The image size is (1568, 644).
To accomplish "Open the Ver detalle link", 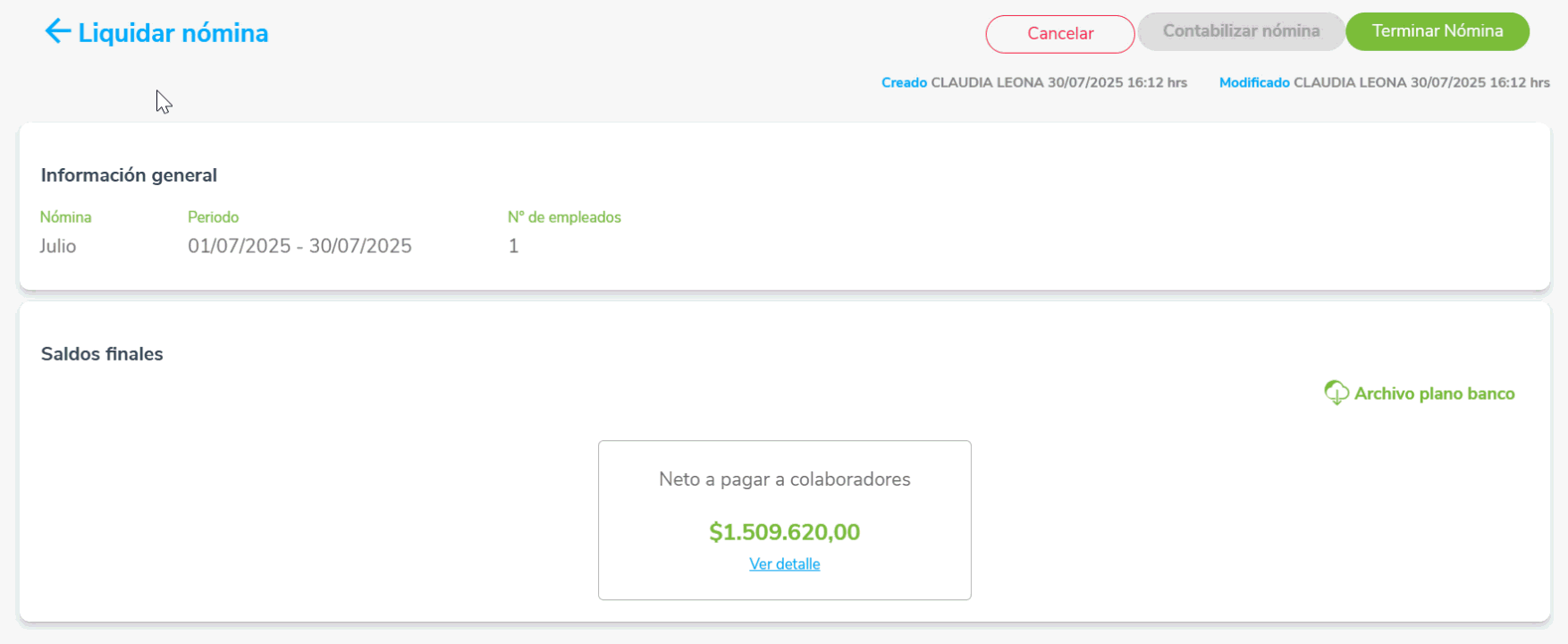I will [784, 564].
